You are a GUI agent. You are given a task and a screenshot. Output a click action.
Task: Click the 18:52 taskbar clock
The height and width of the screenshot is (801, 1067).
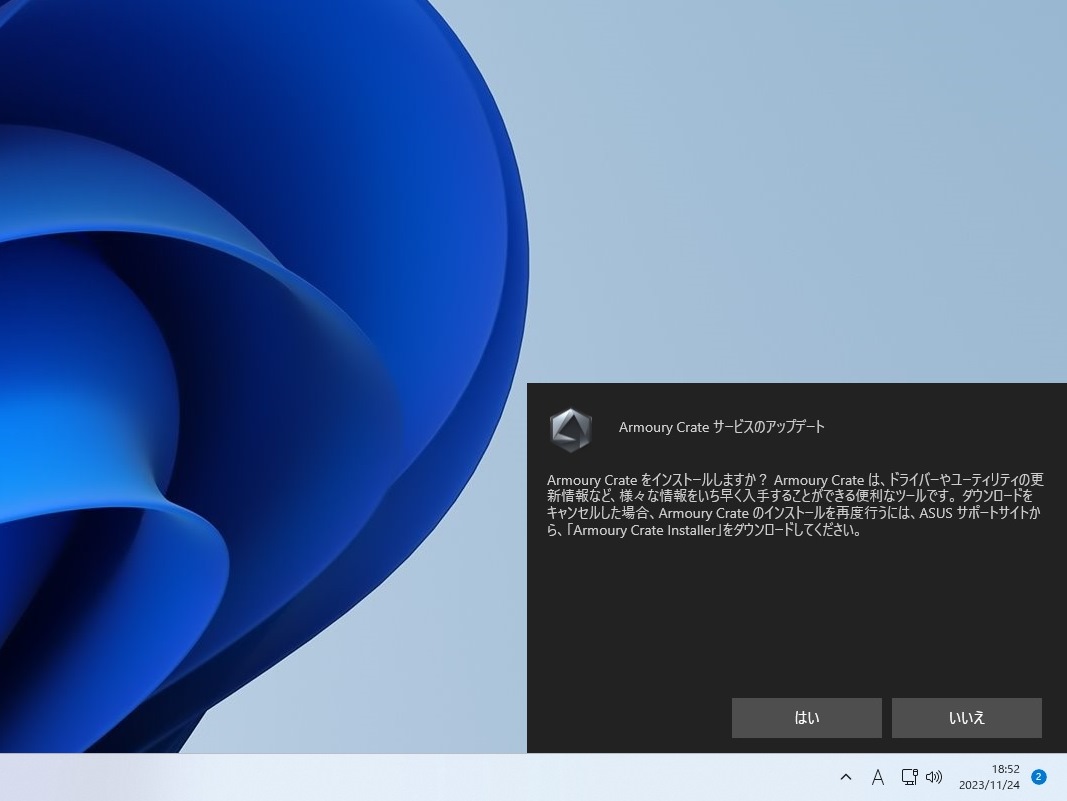click(x=1005, y=769)
